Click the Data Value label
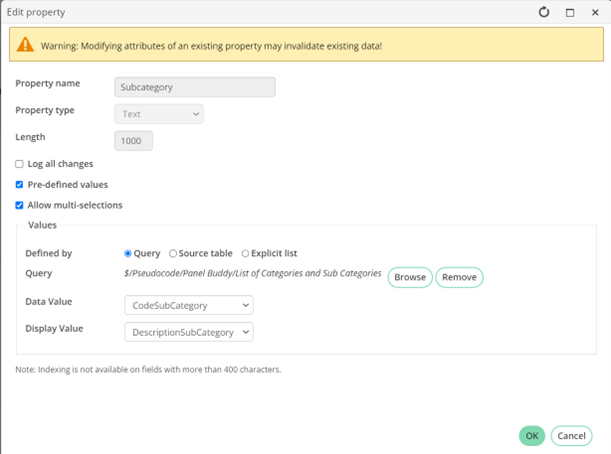Image resolution: width=611 pixels, height=454 pixels. coord(49,302)
